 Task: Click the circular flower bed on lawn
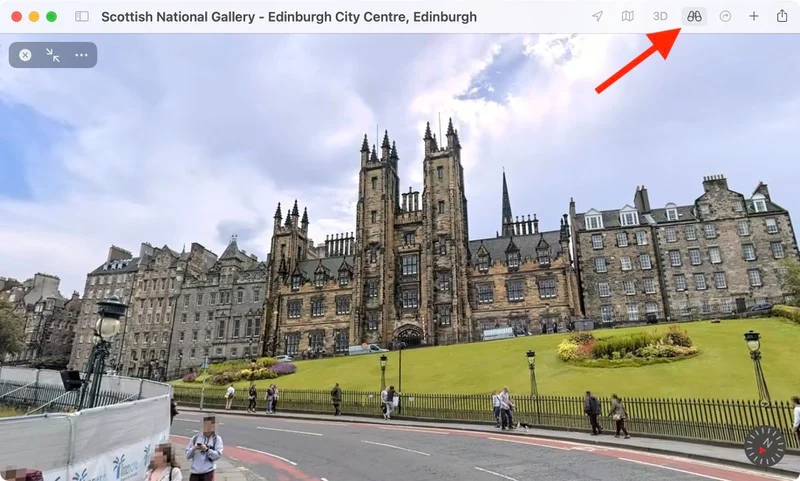click(x=628, y=347)
